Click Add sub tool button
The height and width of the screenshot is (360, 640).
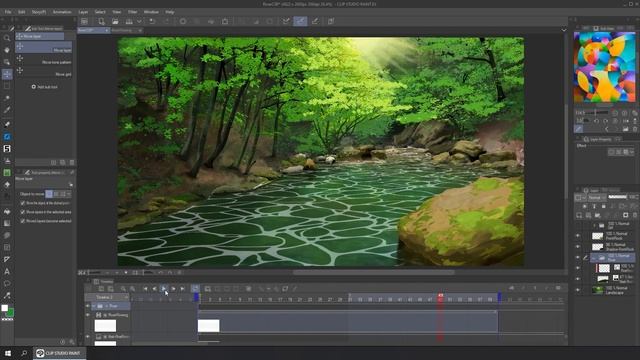(44, 87)
